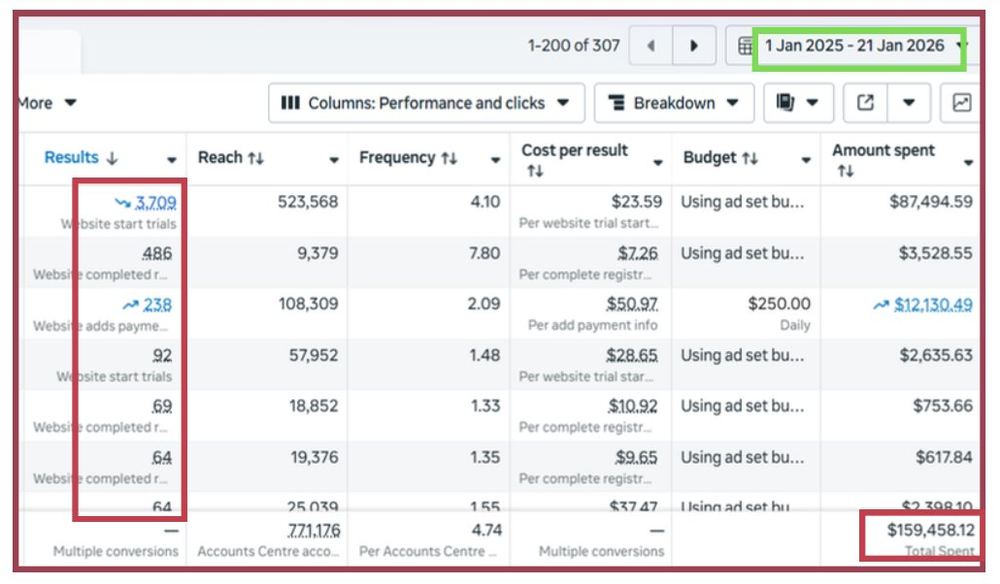Open Results column options caret
This screenshot has height=584, width=1000.
pos(172,160)
